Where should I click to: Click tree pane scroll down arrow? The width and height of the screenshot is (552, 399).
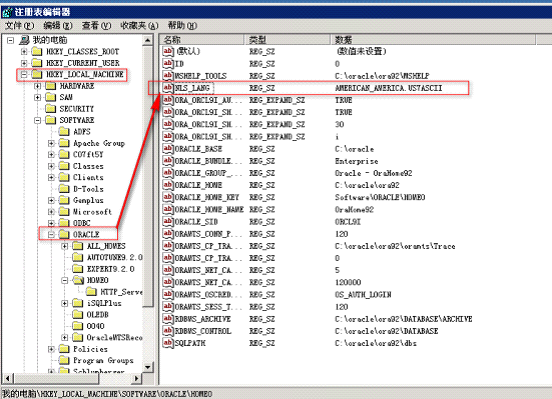(x=148, y=367)
